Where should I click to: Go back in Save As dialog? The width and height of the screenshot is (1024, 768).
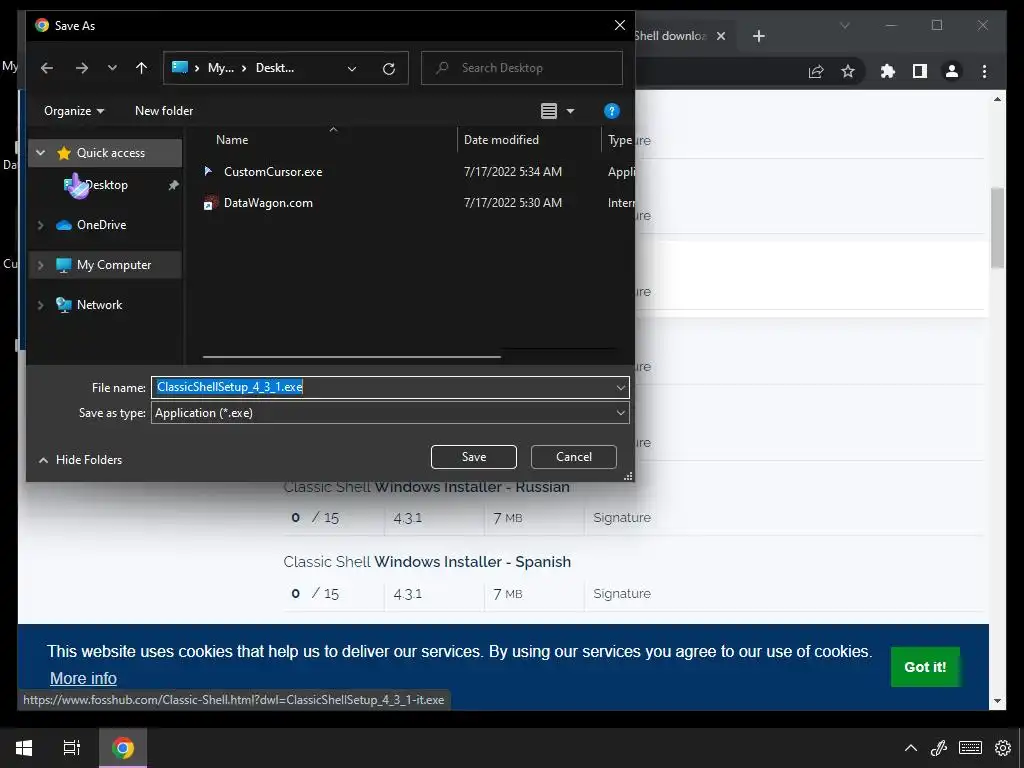pos(46,68)
